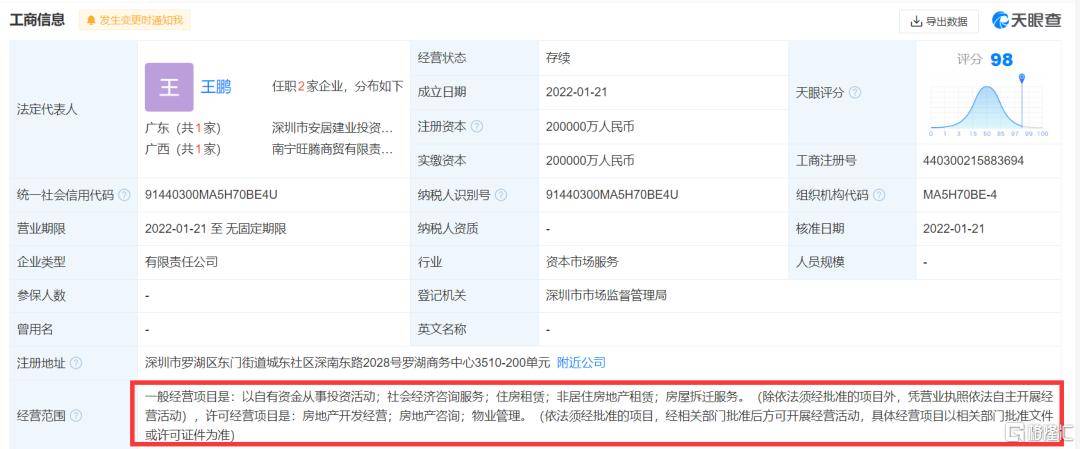1080x449 pixels.
Task: Click the bell icon for change notifications
Action: [x=91, y=20]
